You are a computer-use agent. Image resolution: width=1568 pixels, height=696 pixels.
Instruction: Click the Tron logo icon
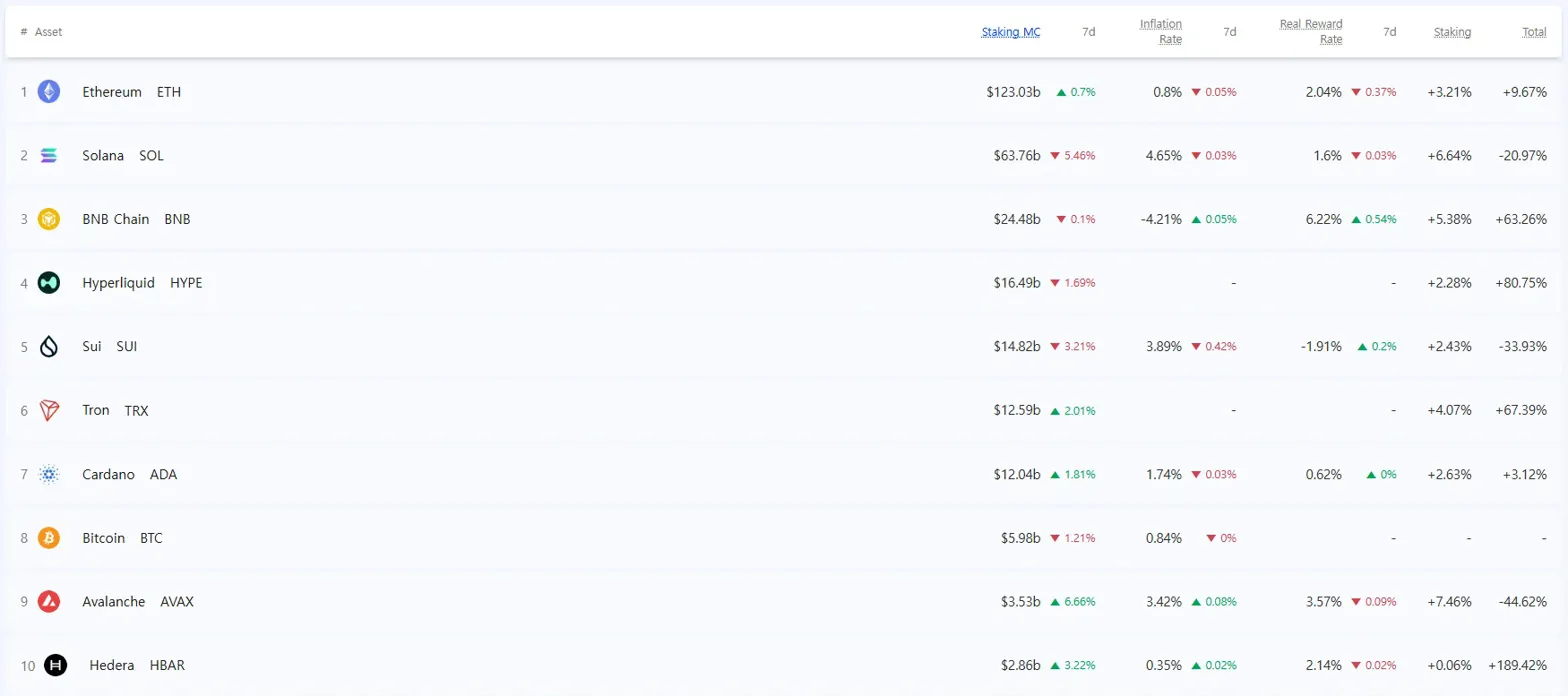pos(48,410)
